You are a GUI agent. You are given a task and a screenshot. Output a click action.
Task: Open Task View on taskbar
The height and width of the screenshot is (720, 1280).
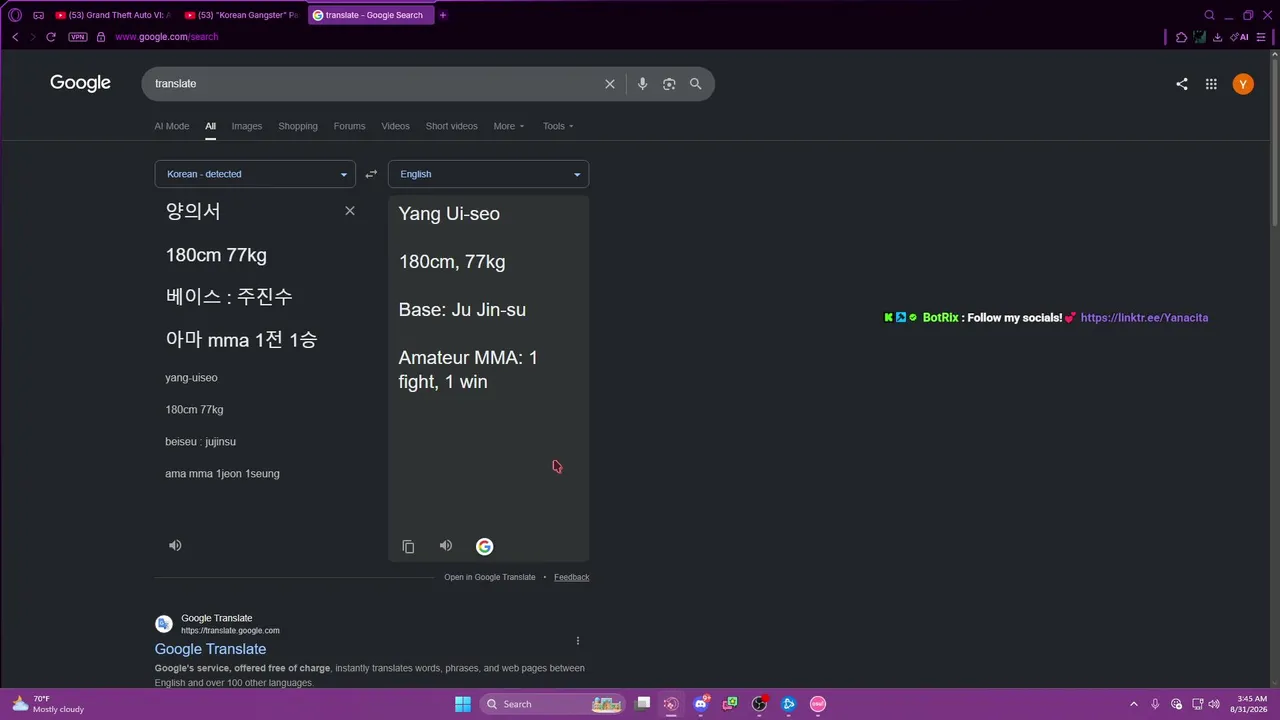(643, 704)
